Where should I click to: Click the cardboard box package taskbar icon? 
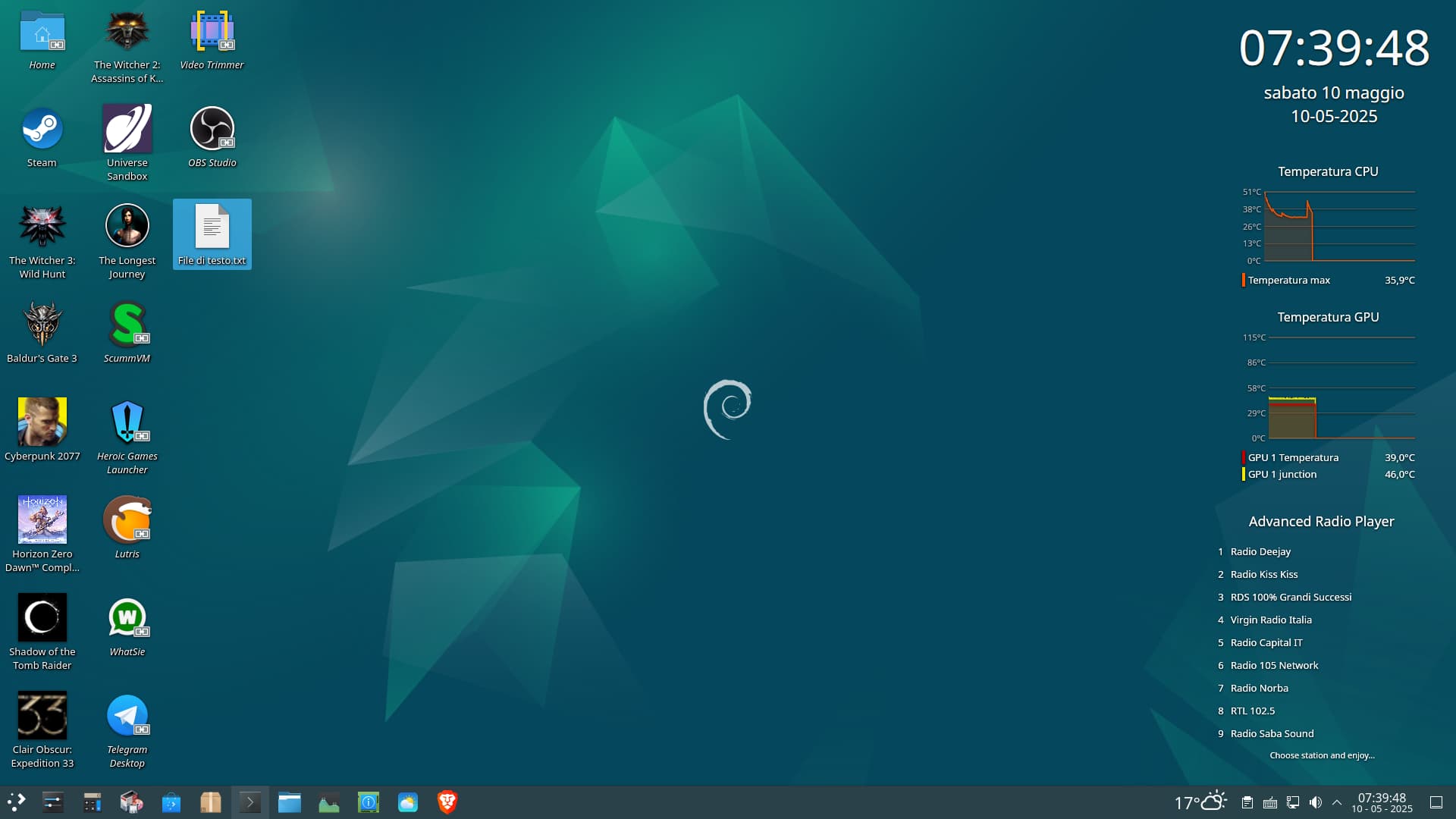(211, 802)
